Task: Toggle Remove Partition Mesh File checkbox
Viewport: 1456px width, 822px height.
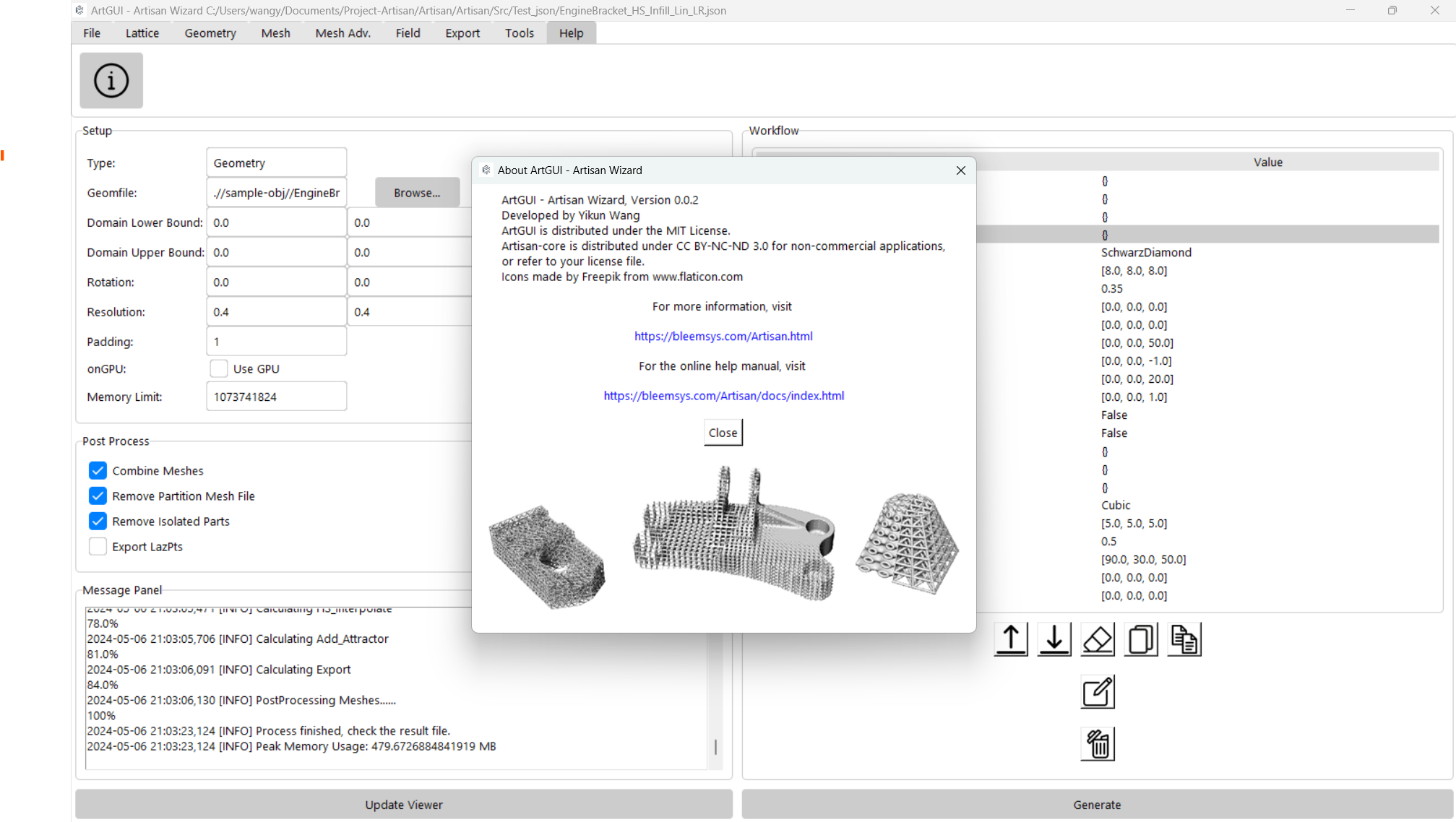Action: (98, 496)
